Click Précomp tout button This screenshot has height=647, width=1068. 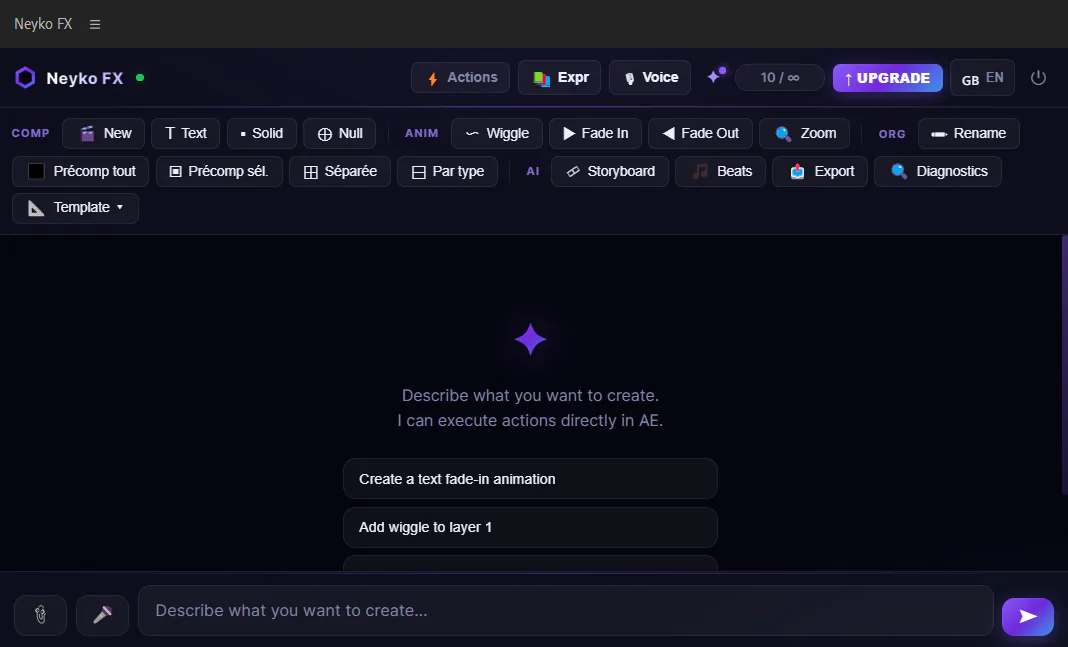[x=80, y=172]
